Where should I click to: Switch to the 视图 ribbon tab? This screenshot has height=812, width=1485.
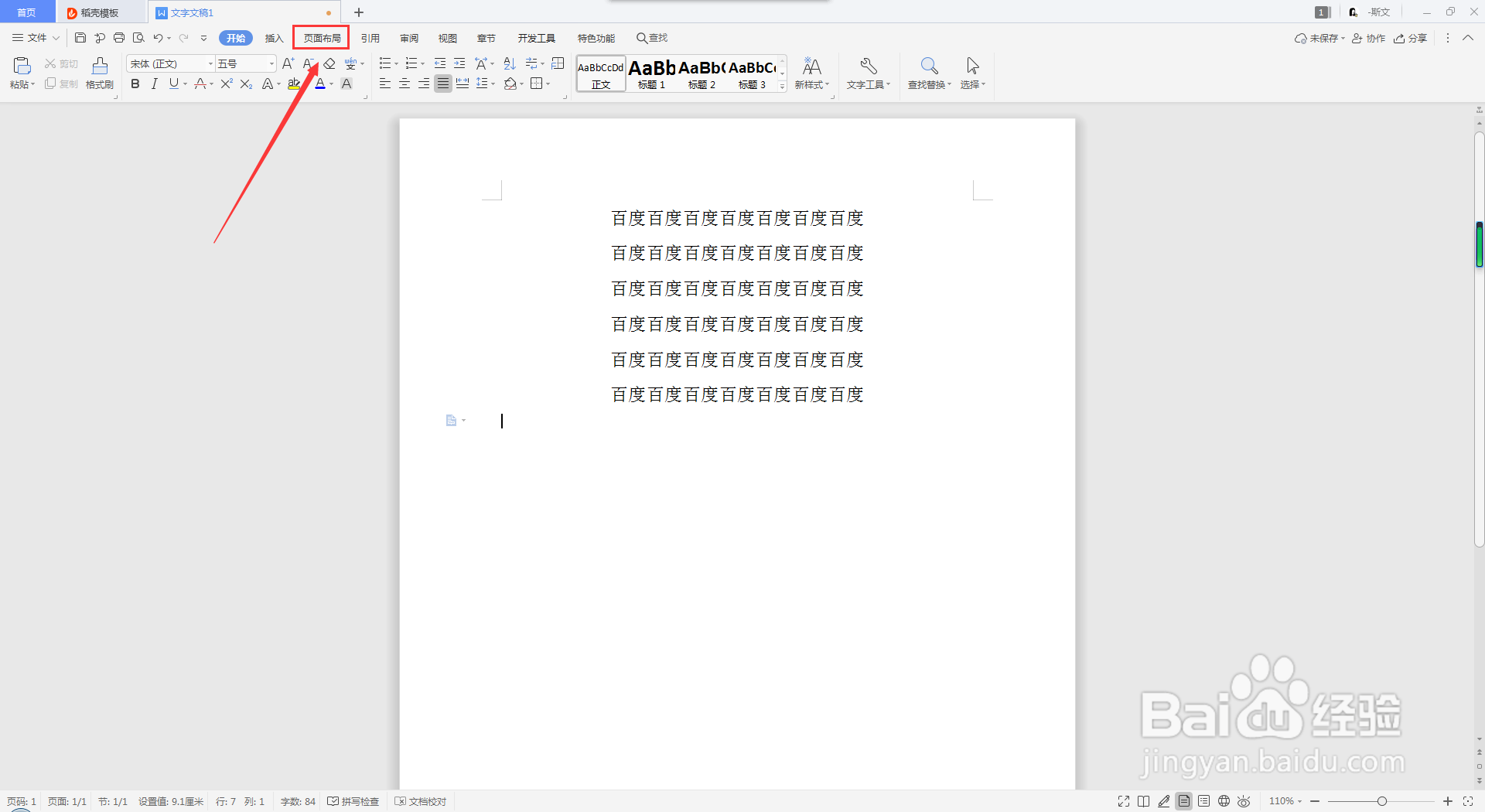point(448,38)
